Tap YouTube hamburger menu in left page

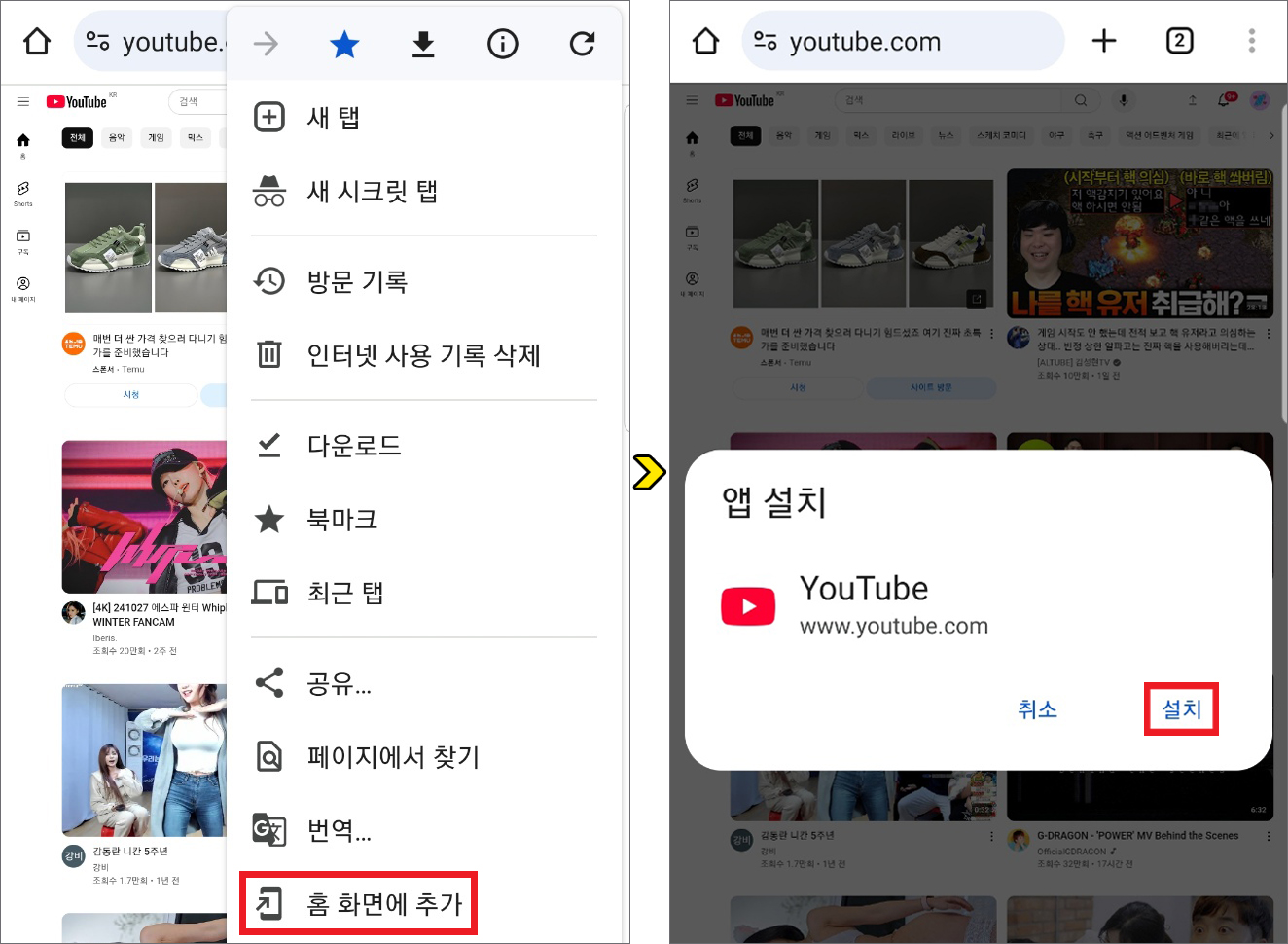[x=23, y=102]
